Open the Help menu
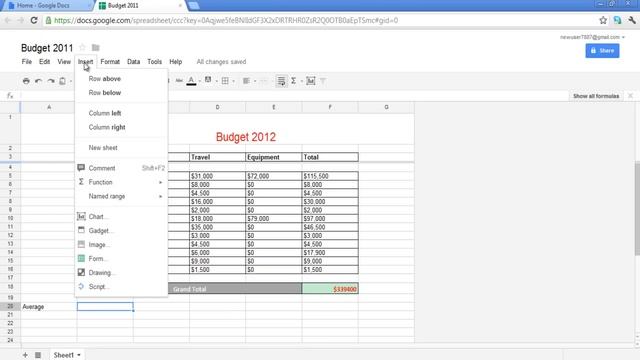Image resolution: width=640 pixels, height=360 pixels. pos(176,62)
